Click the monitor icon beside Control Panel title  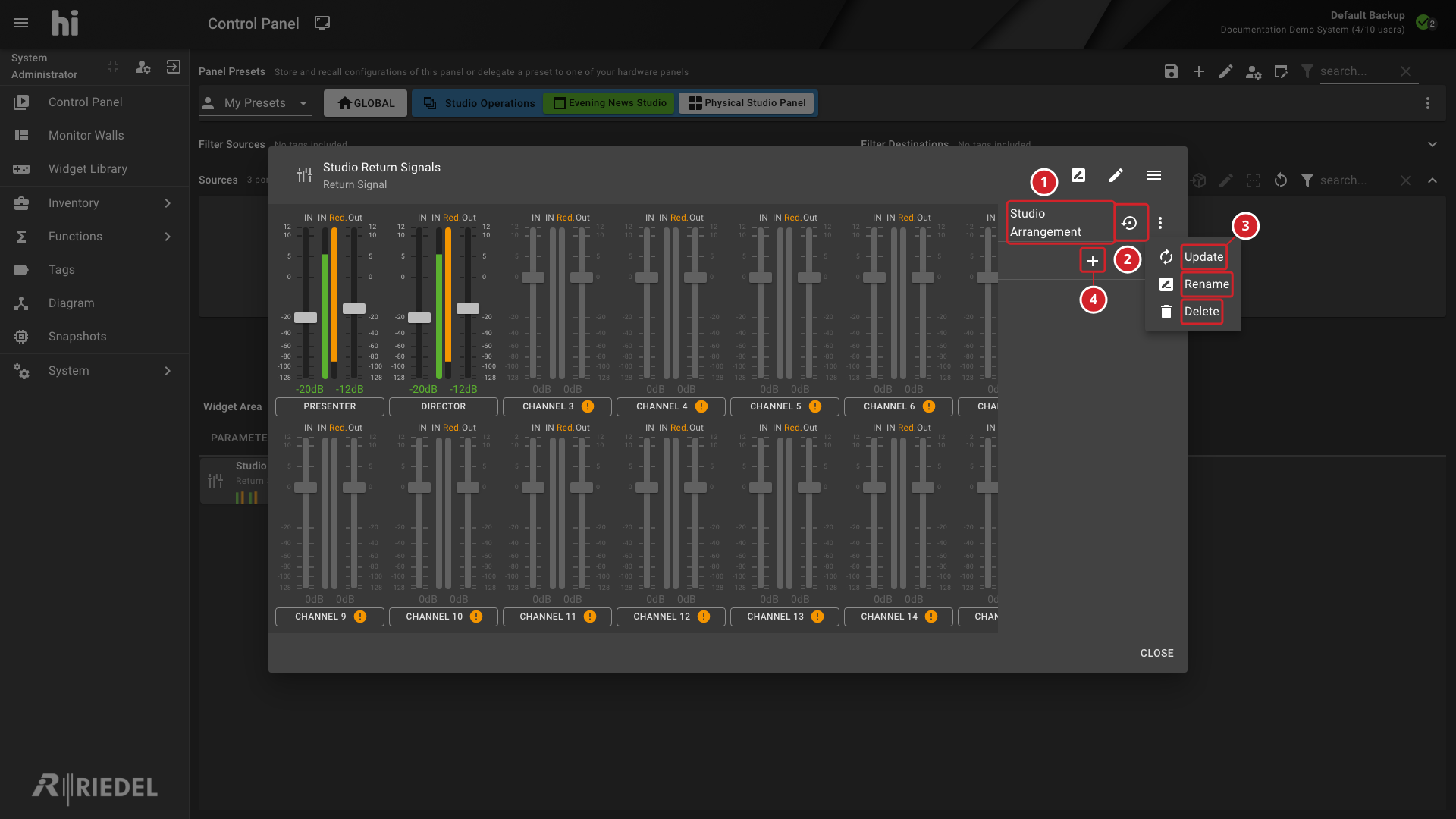(322, 23)
